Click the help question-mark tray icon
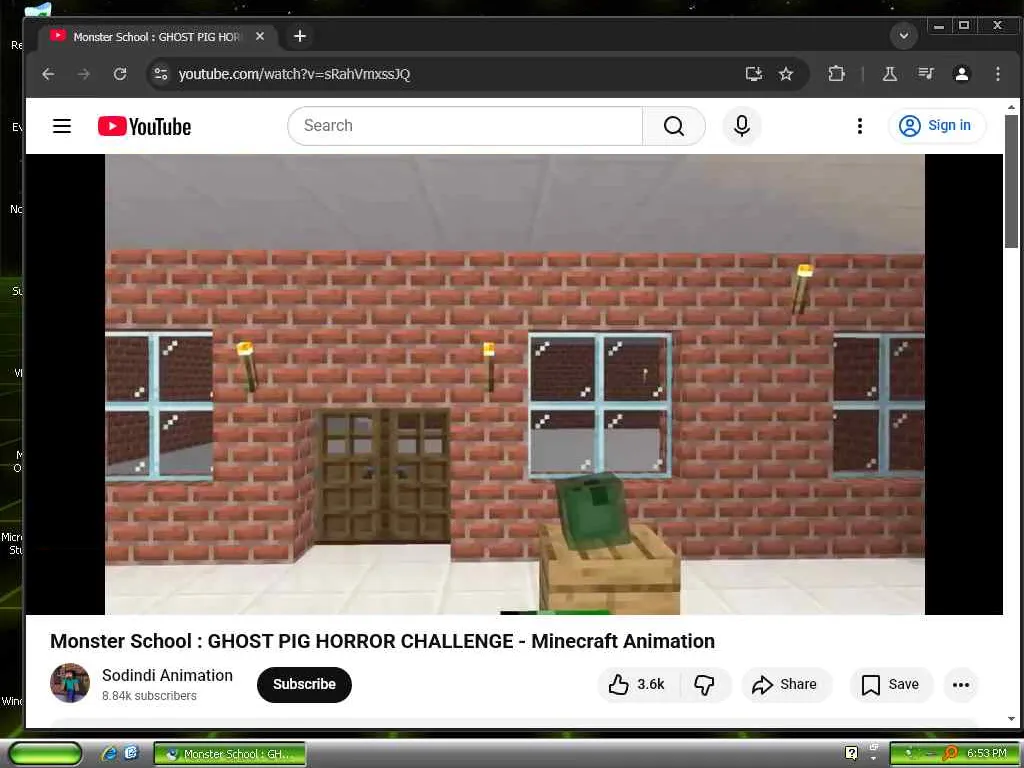1024x768 pixels. point(852,753)
